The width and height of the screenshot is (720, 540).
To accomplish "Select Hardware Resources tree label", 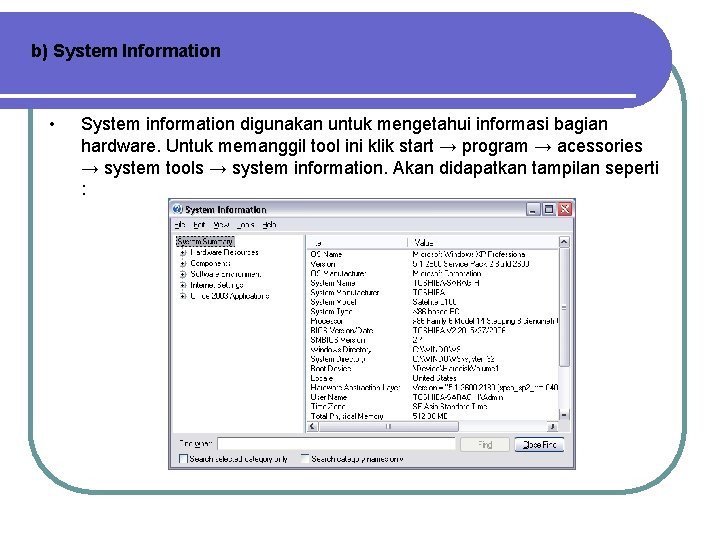I will point(225,253).
